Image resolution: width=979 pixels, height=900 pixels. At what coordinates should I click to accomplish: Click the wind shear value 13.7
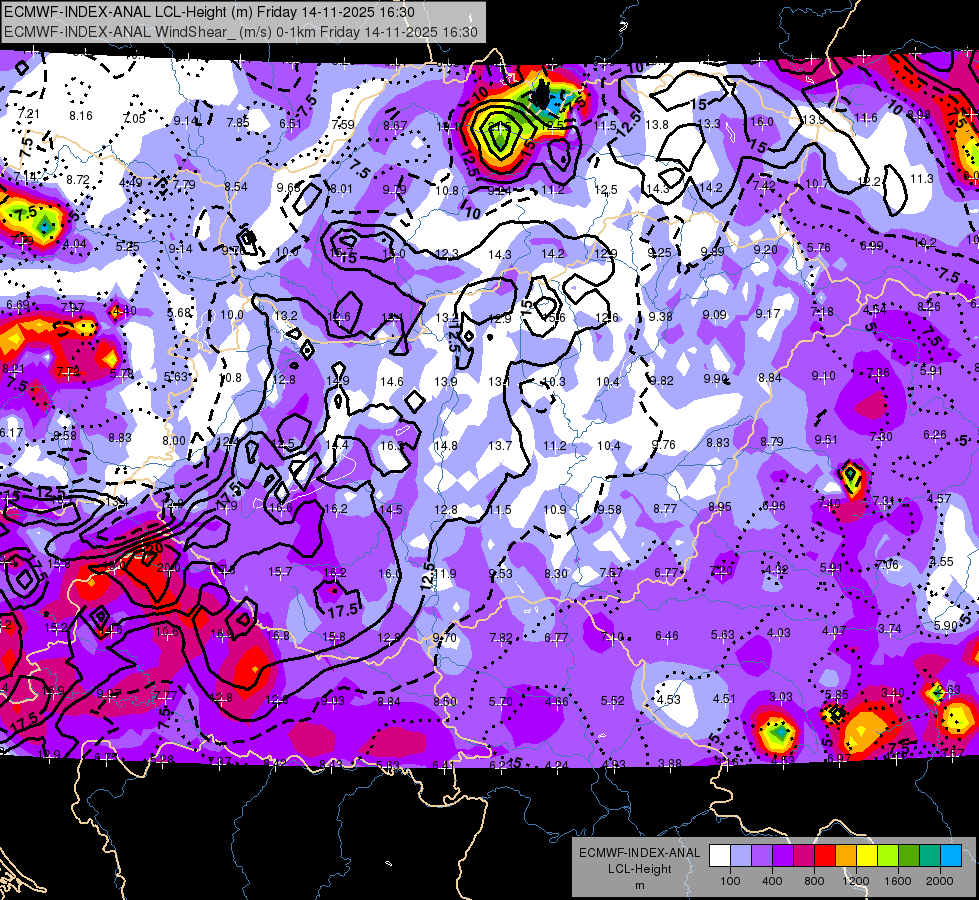point(500,446)
